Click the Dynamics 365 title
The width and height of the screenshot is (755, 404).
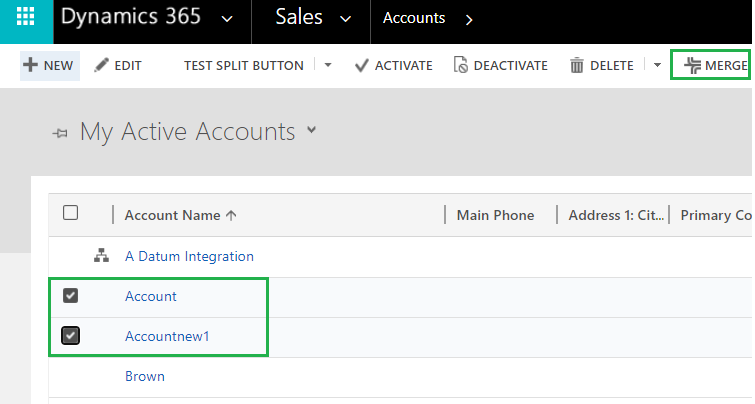click(130, 16)
